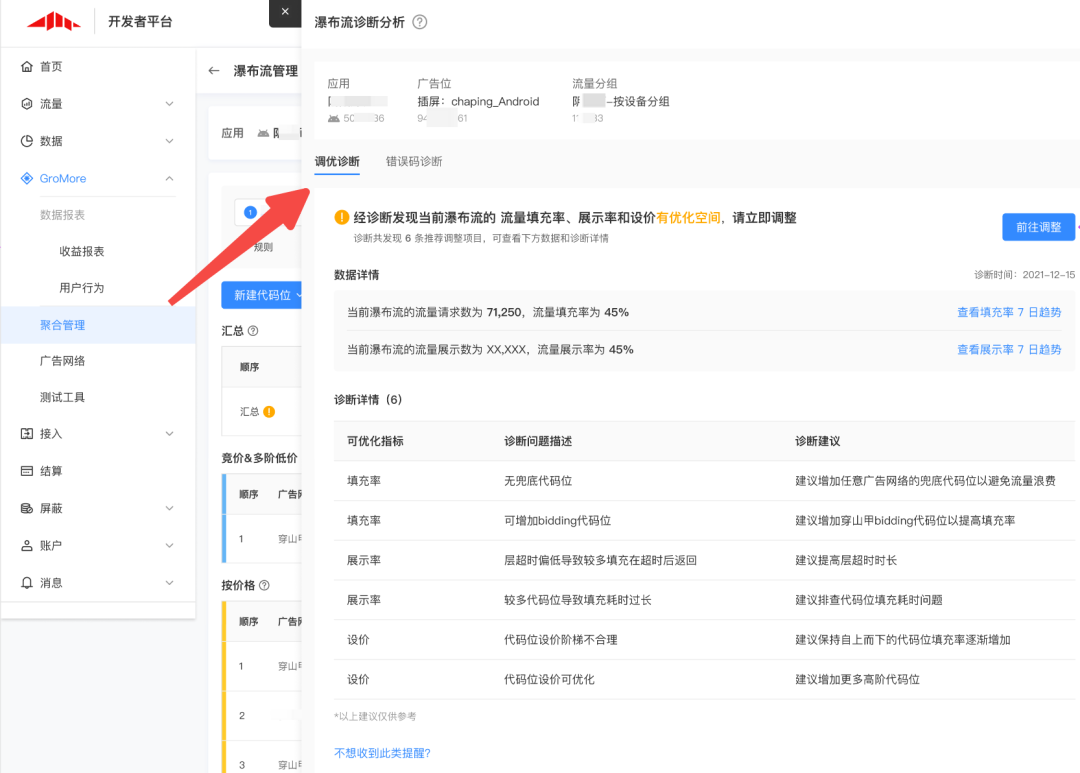Open 查看展示率 7 日趋势 link
1080x773 pixels.
click(x=1009, y=350)
